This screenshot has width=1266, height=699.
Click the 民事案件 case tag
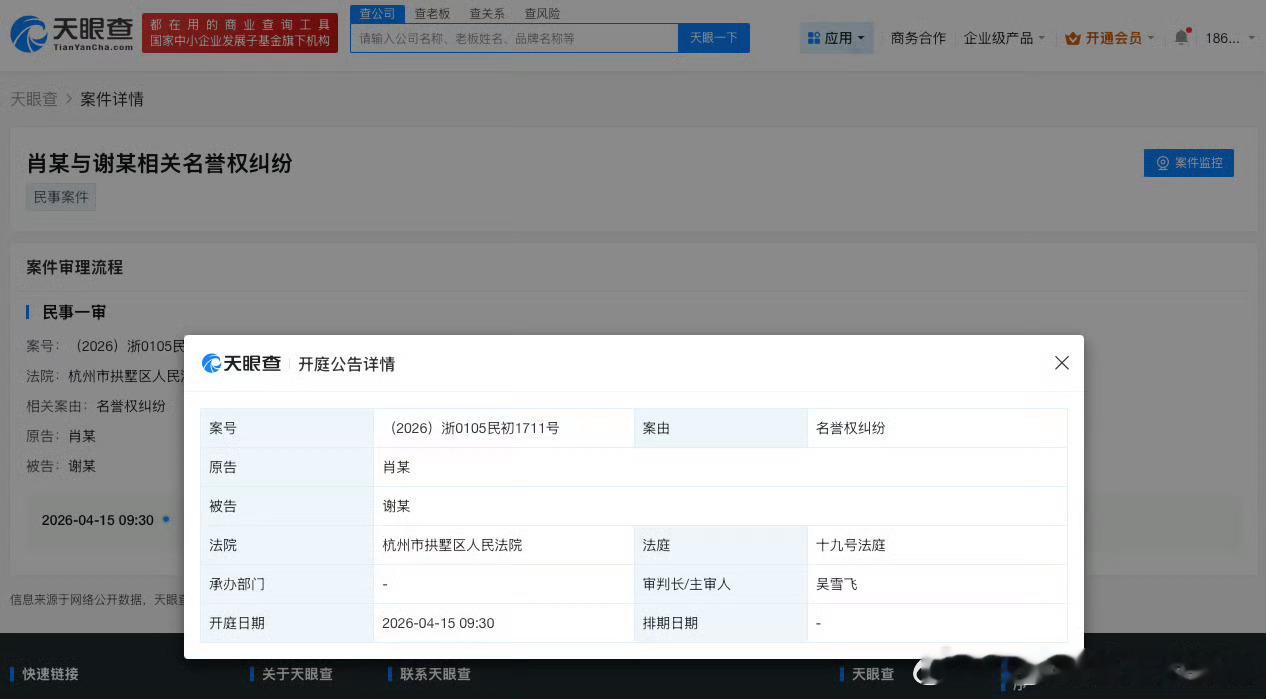[x=60, y=197]
